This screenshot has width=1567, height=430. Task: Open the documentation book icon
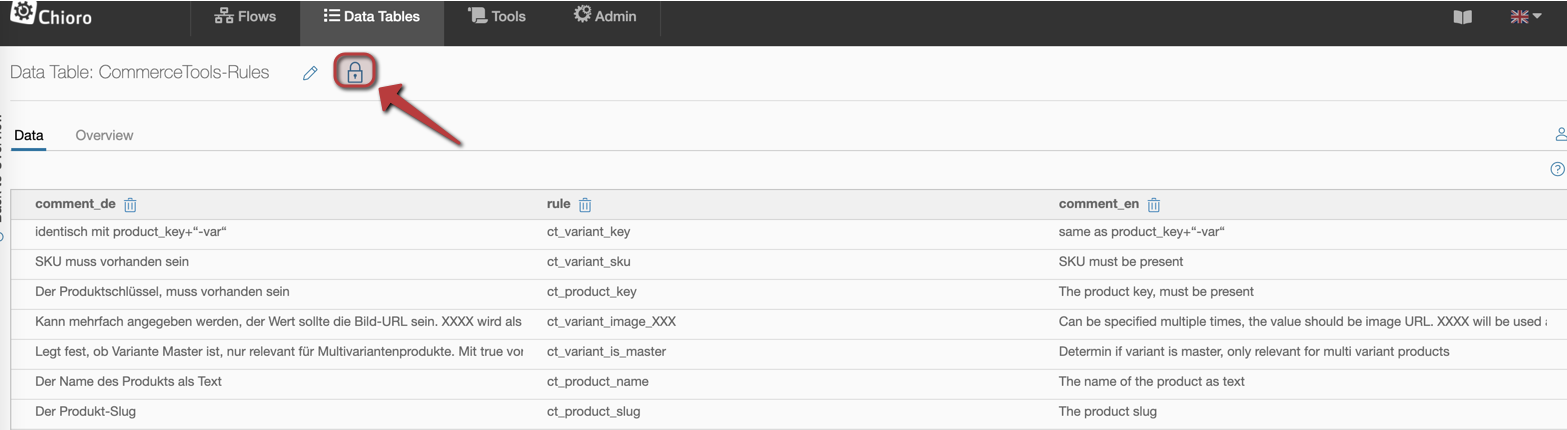(x=1462, y=17)
